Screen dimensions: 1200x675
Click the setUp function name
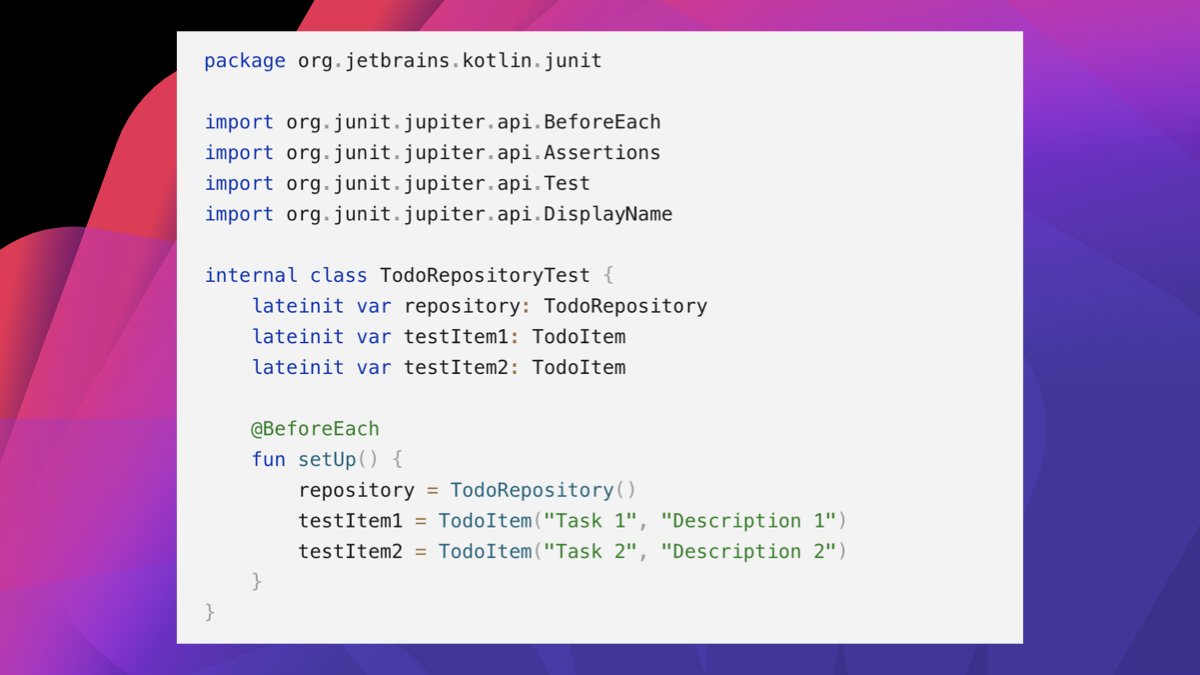[327, 459]
